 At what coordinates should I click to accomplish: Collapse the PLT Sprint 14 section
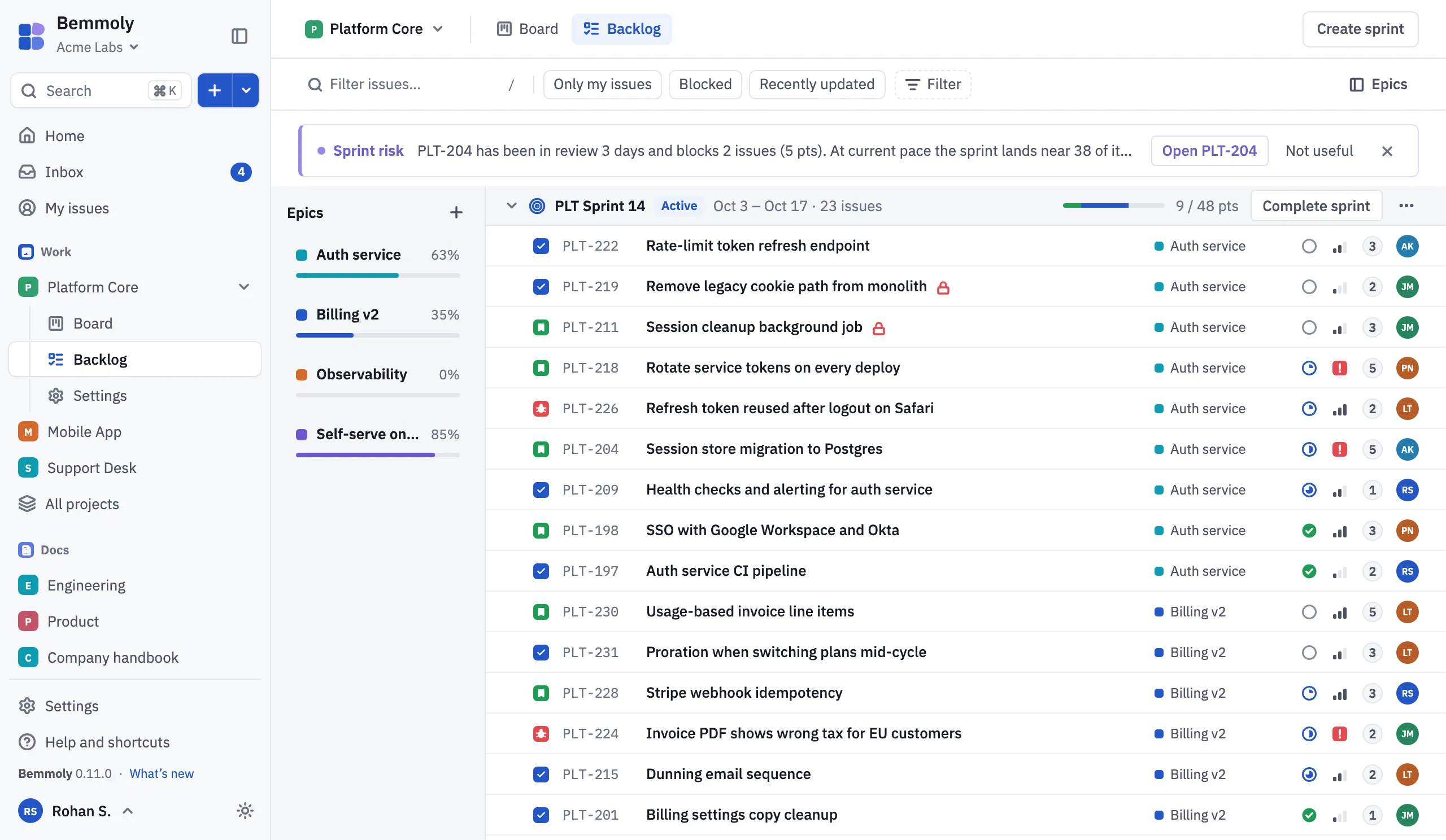pos(511,206)
